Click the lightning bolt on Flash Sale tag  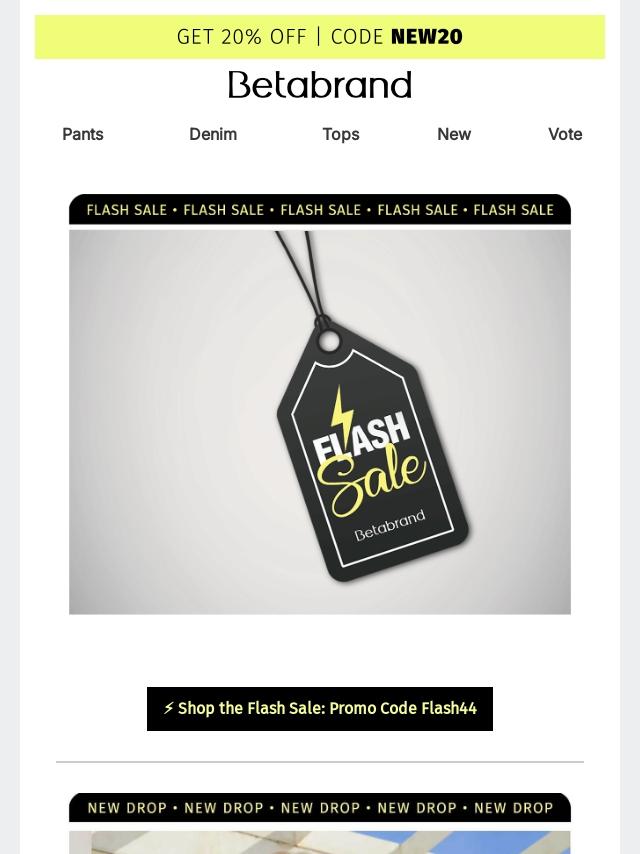coord(342,412)
